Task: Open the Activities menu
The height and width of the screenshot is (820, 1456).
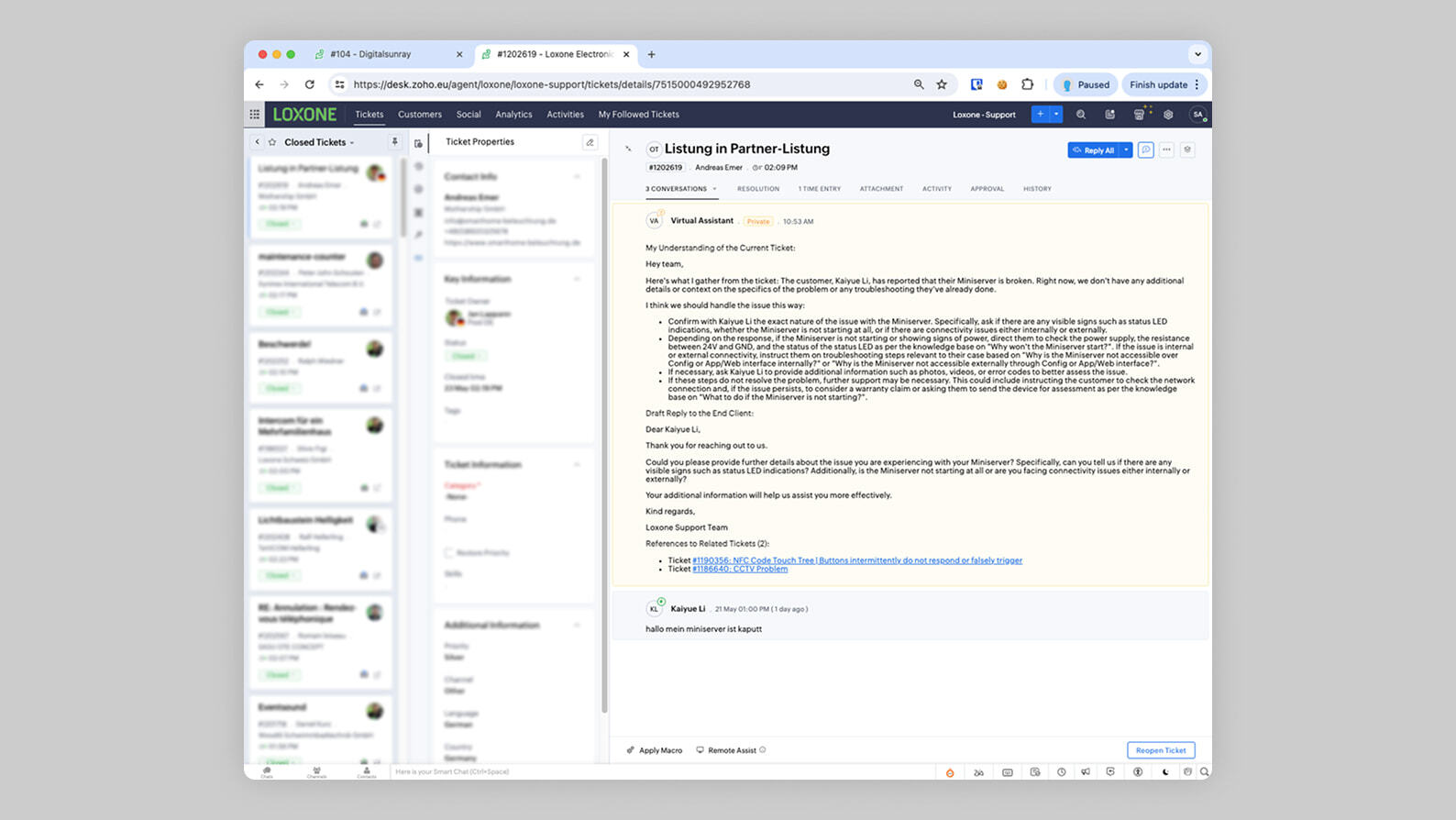Action: 565,115
